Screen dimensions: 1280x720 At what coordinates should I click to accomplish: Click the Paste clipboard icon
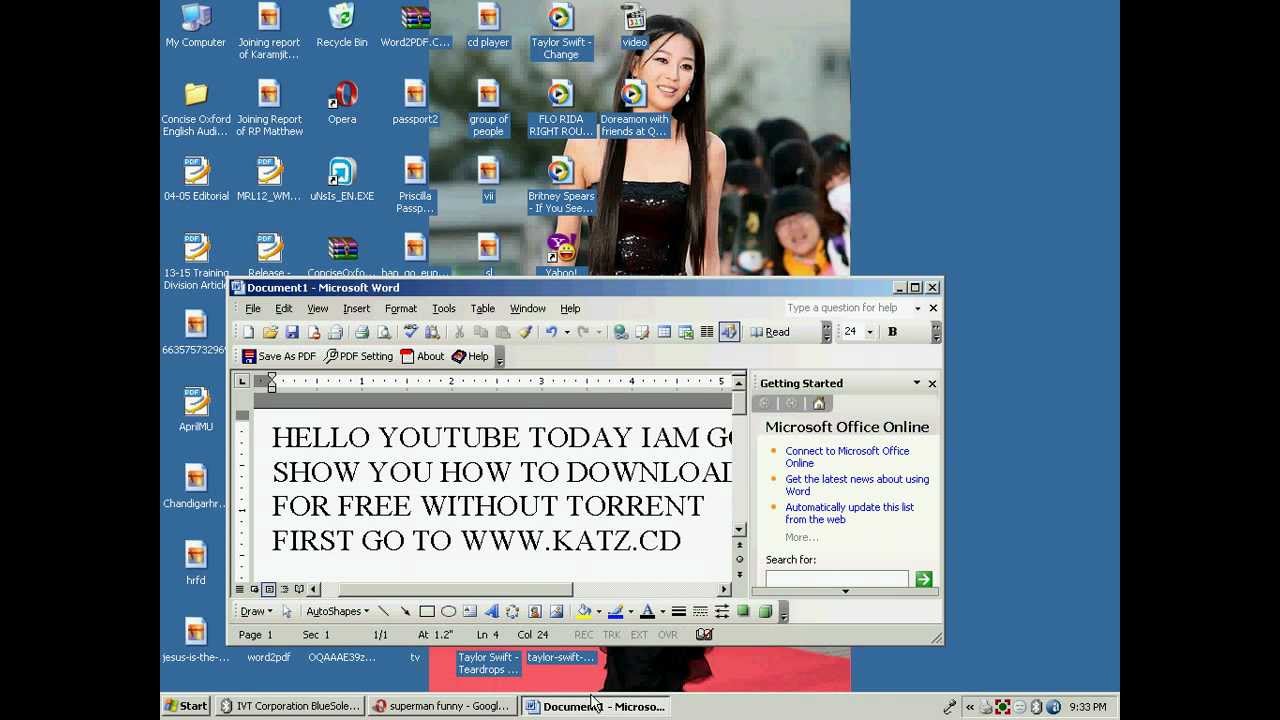pyautogui.click(x=503, y=332)
